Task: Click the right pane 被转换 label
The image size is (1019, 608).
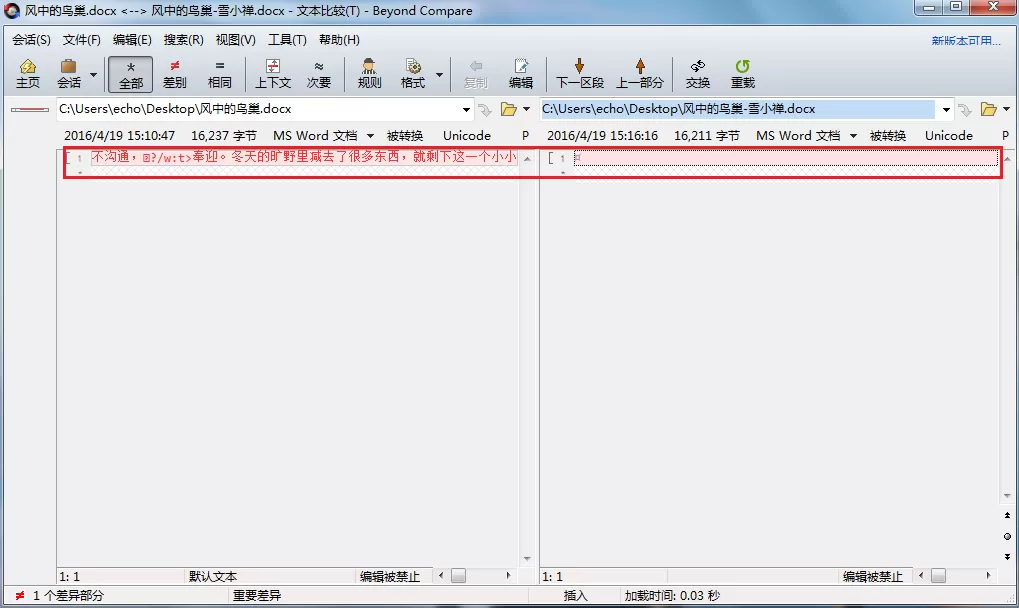Action: [x=888, y=136]
